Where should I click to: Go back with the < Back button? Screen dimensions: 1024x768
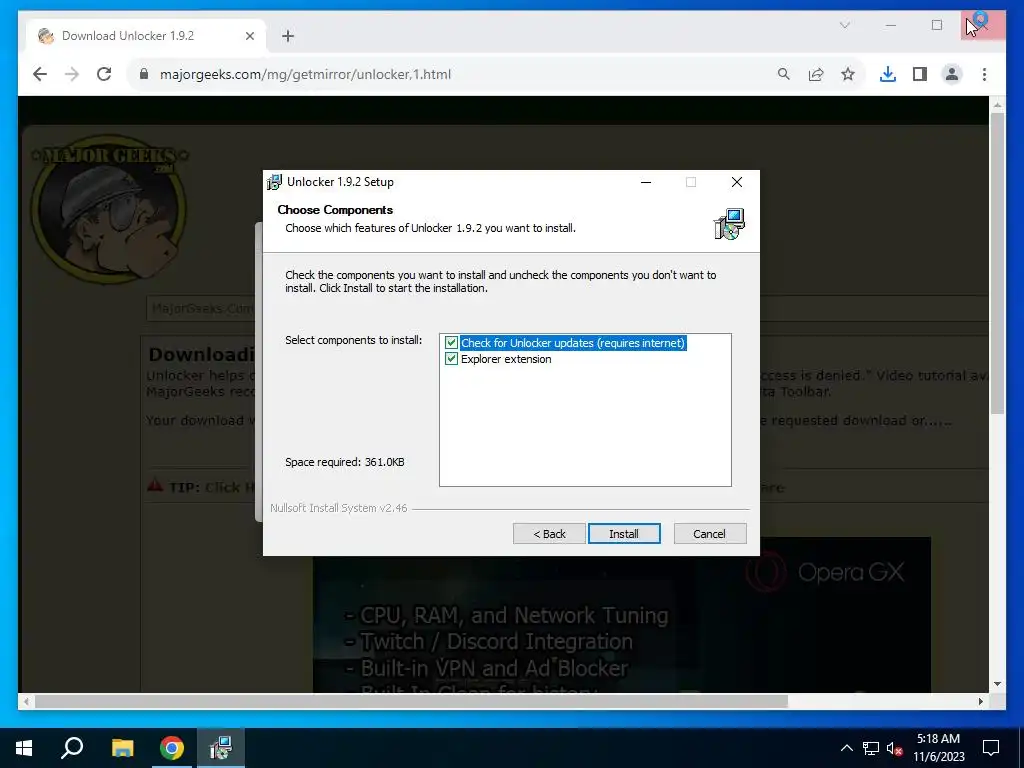click(549, 534)
